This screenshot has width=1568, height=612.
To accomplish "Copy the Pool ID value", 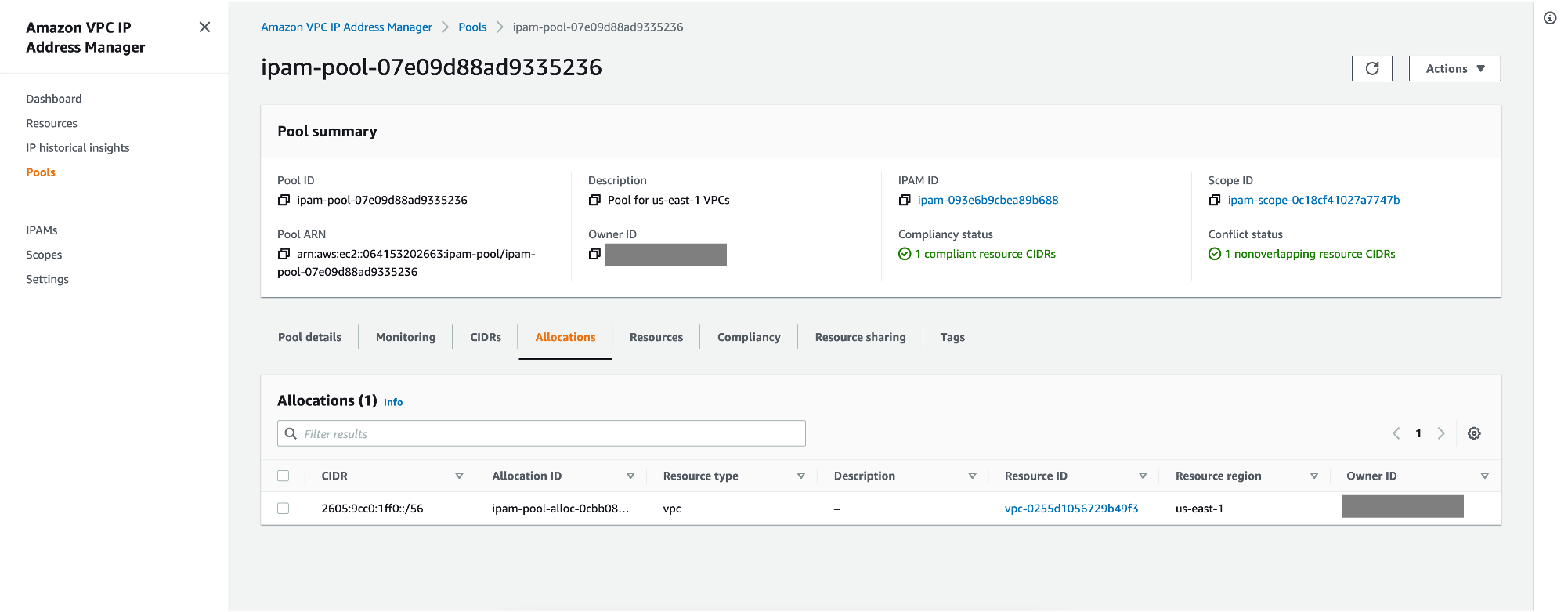I will (x=284, y=201).
